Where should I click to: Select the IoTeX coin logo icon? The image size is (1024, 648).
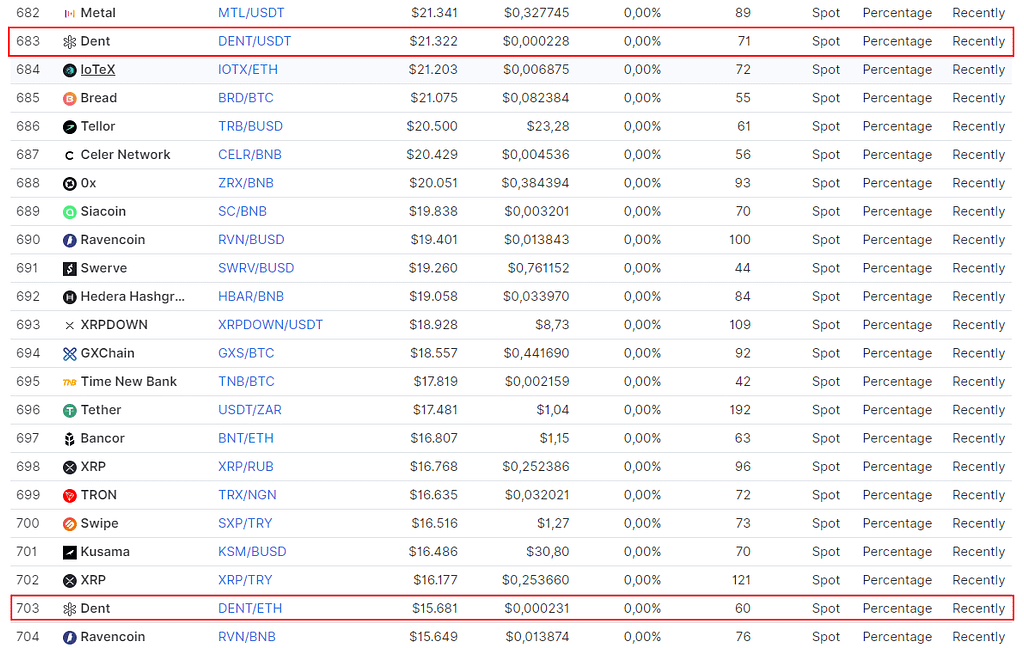coord(70,69)
